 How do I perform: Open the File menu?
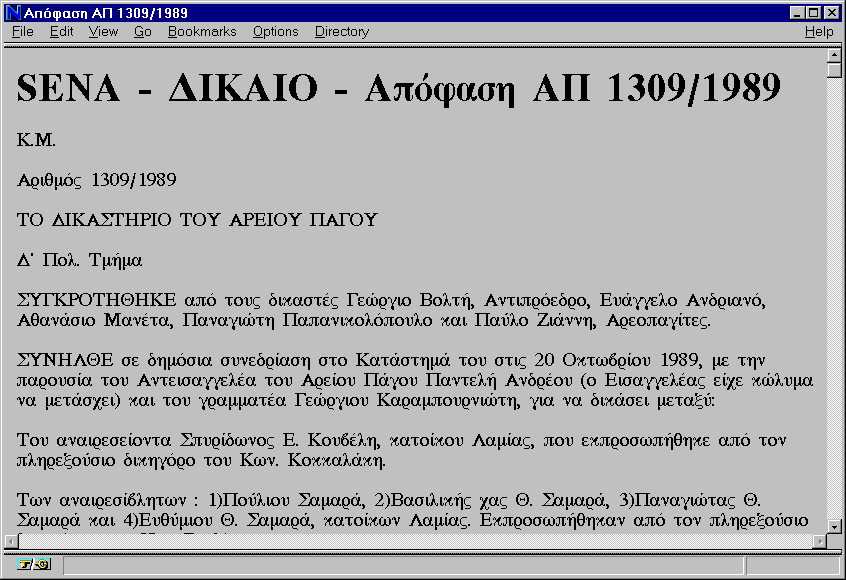coord(23,32)
